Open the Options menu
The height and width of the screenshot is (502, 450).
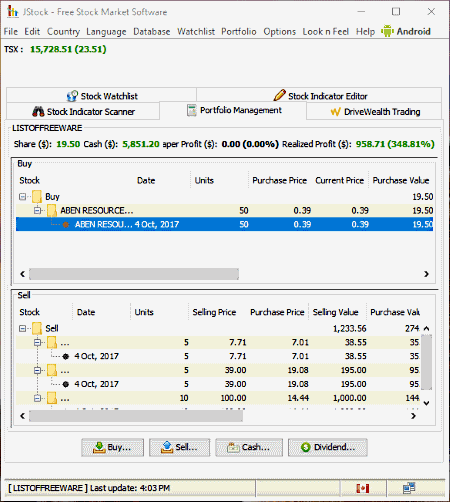280,32
